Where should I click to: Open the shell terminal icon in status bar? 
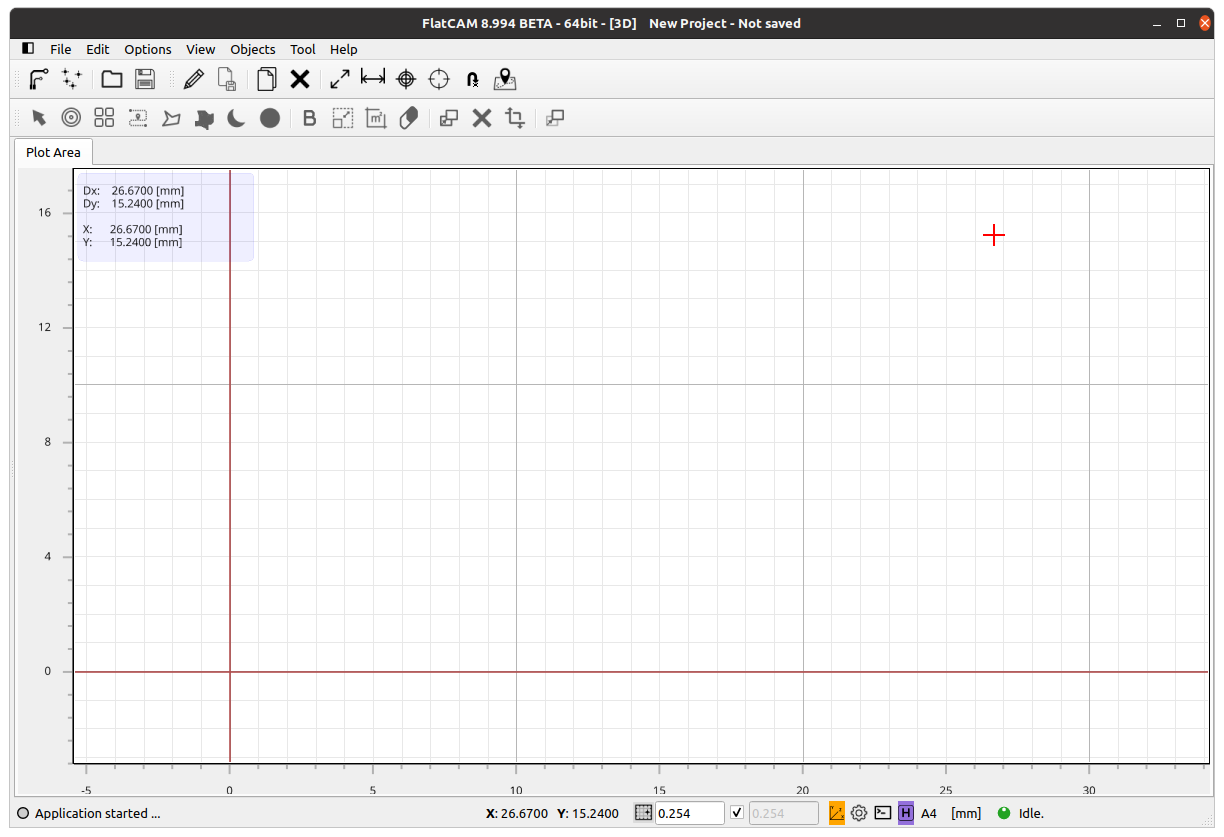coord(883,813)
